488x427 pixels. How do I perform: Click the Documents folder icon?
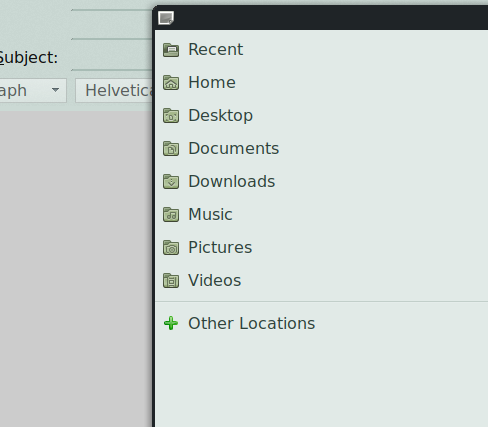click(171, 149)
